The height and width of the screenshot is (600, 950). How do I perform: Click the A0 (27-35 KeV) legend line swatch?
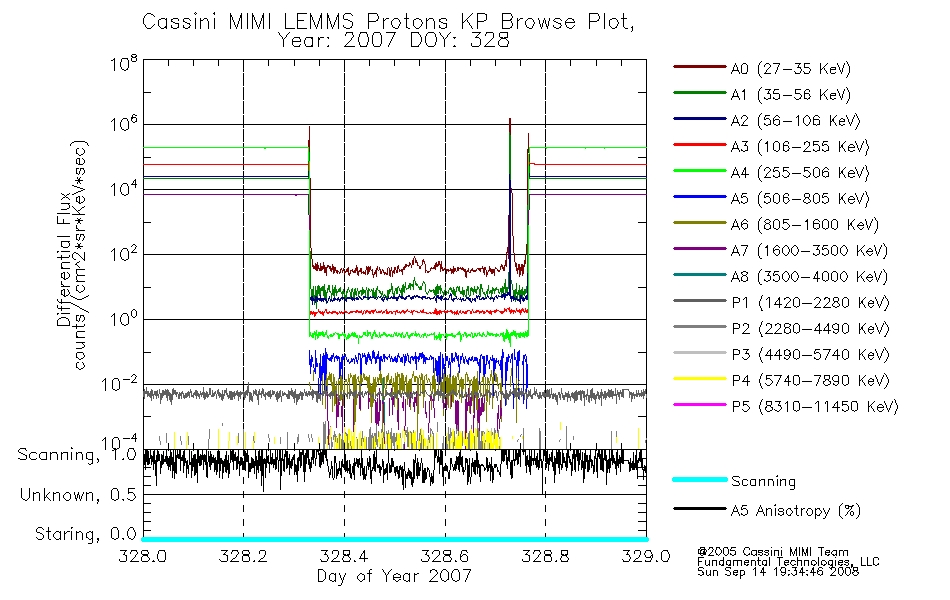[x=699, y=67]
